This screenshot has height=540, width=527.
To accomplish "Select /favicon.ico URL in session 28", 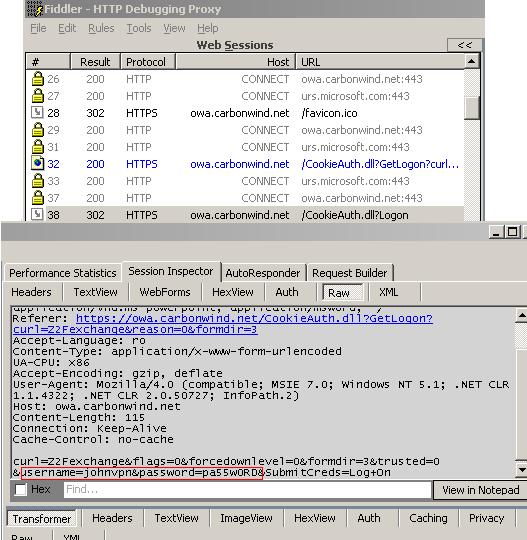I will click(x=329, y=113).
